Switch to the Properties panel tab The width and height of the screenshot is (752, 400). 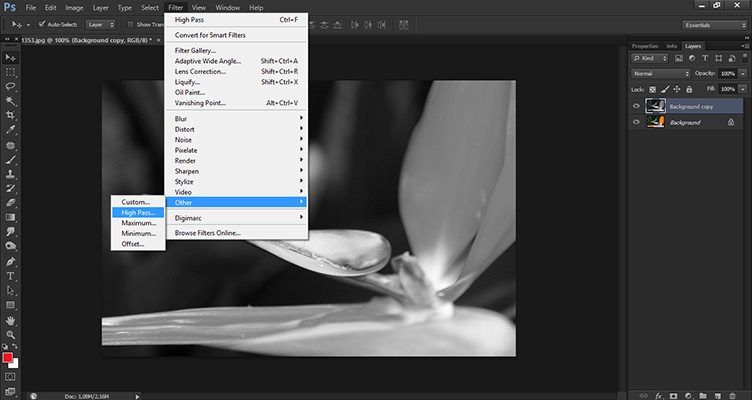point(645,45)
